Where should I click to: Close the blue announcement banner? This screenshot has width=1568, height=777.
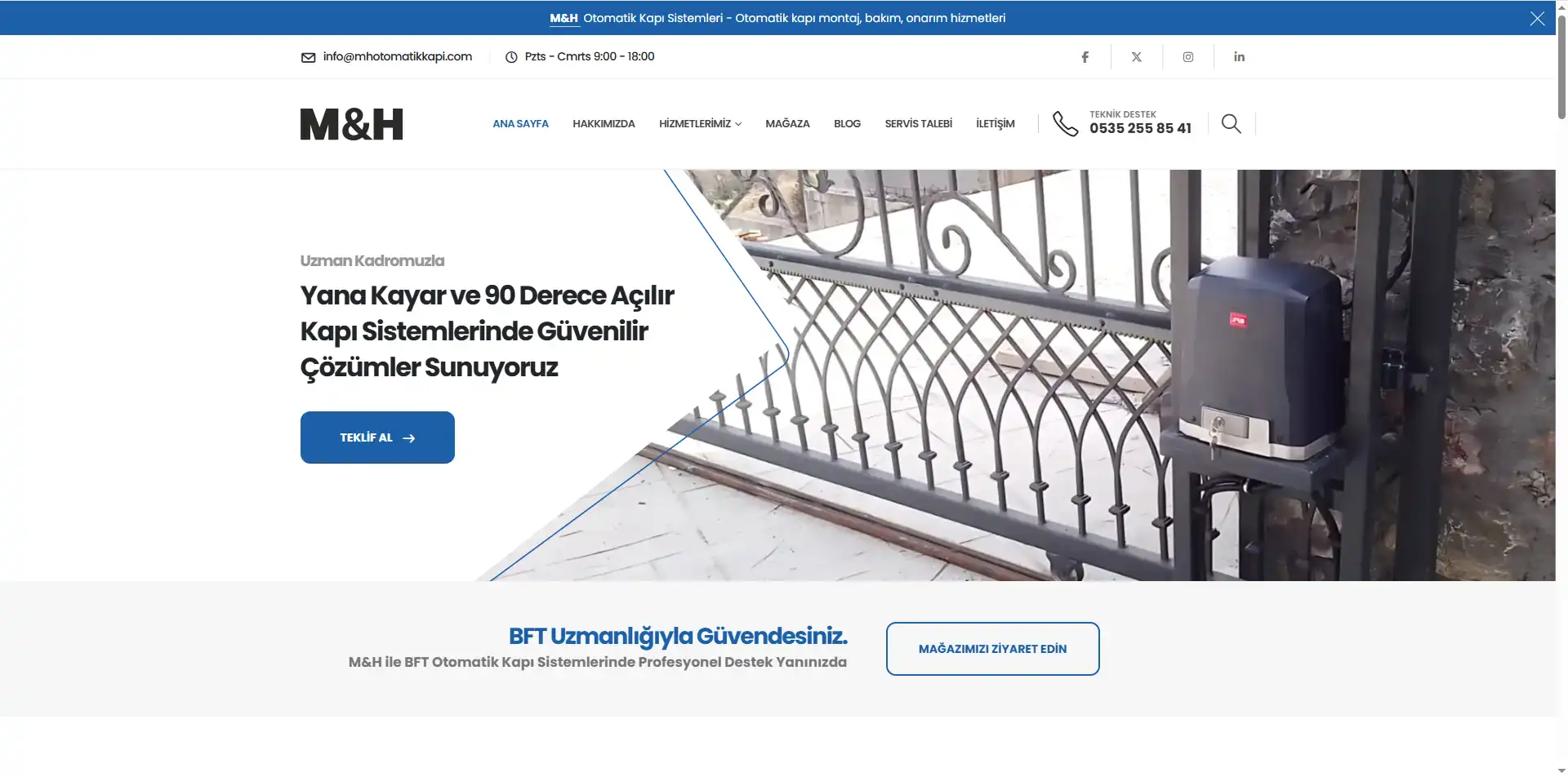click(x=1537, y=18)
